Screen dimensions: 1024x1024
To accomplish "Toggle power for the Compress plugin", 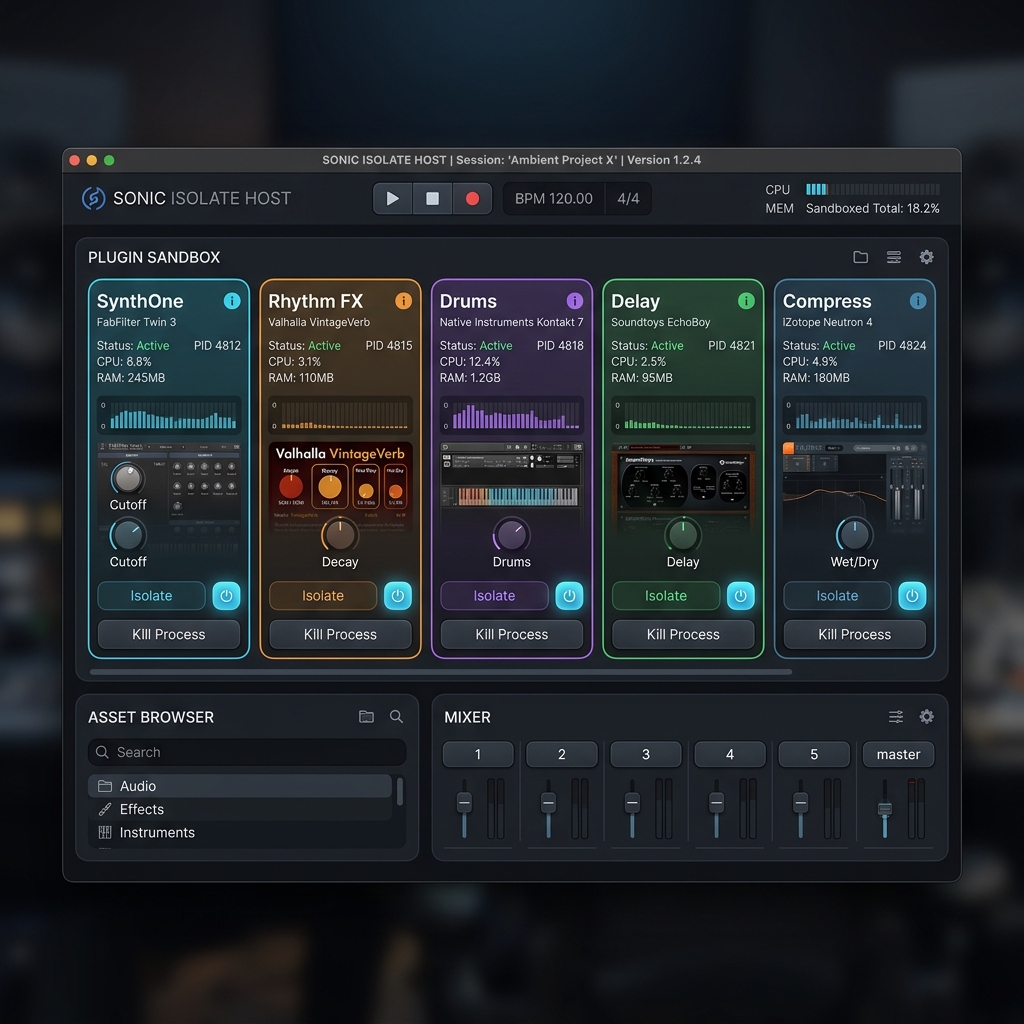I will [912, 596].
